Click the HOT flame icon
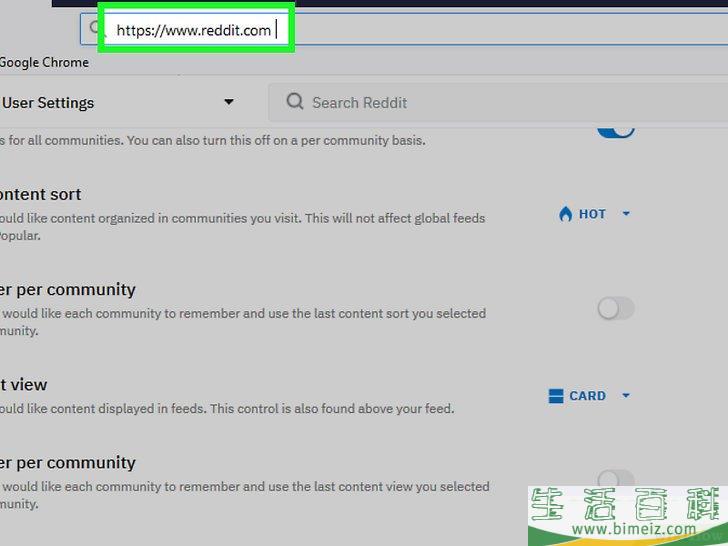 (x=565, y=214)
